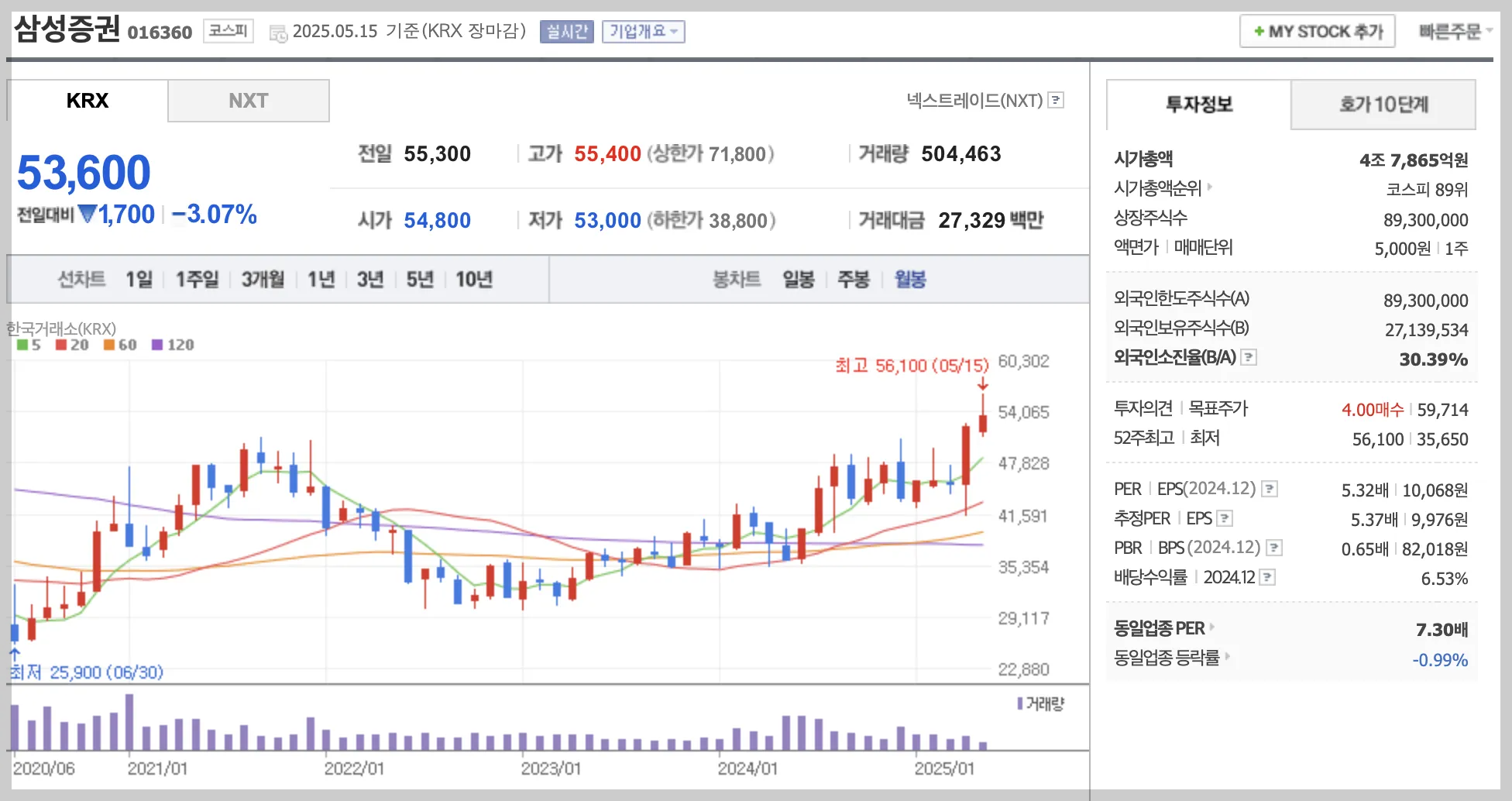Switch to the KRX tab
Image resolution: width=1512 pixels, height=801 pixels.
(x=88, y=101)
